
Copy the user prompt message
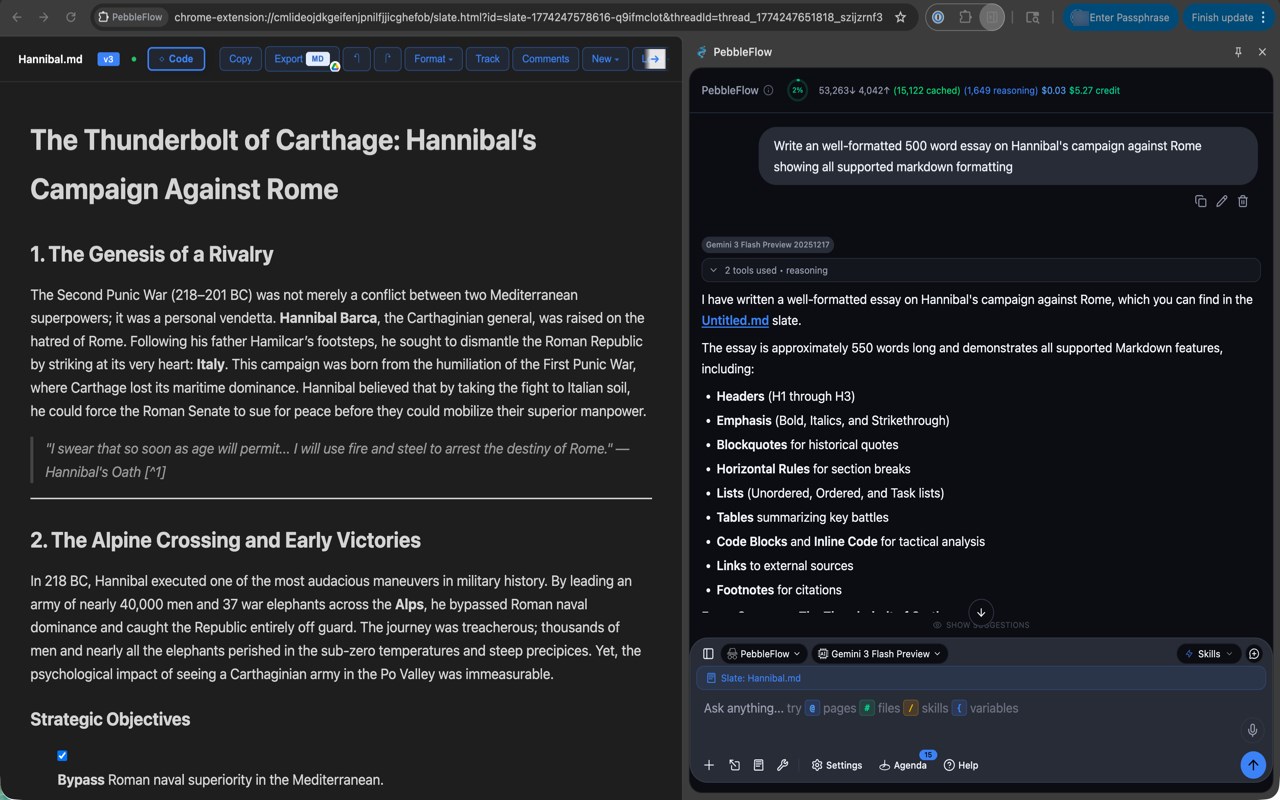point(1200,201)
